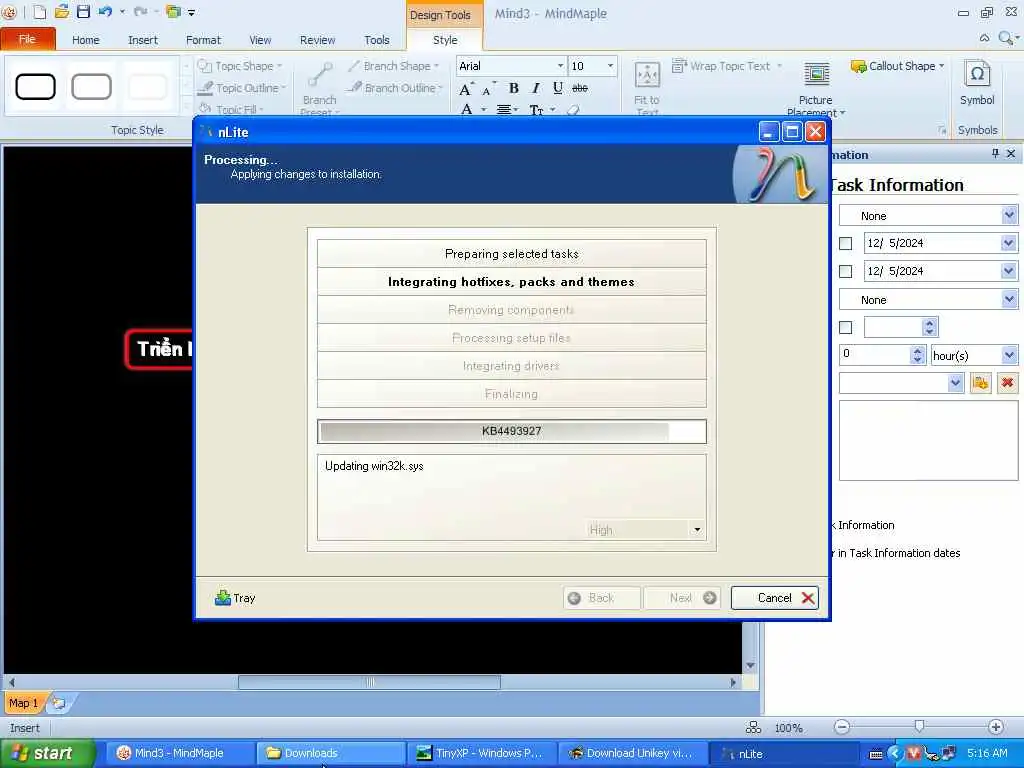Enable the first date checkbox in Task Information
The image size is (1024, 768).
(x=846, y=244)
